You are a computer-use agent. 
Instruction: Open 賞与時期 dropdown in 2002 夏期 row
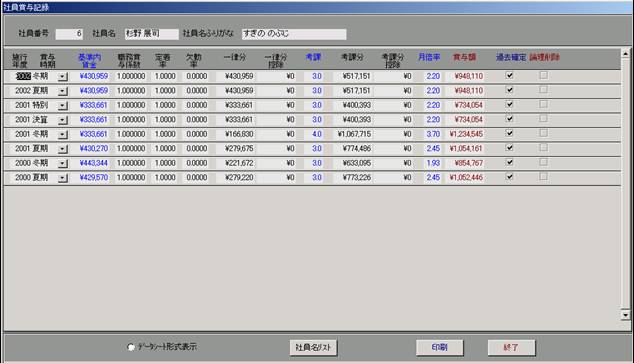[x=63, y=91]
